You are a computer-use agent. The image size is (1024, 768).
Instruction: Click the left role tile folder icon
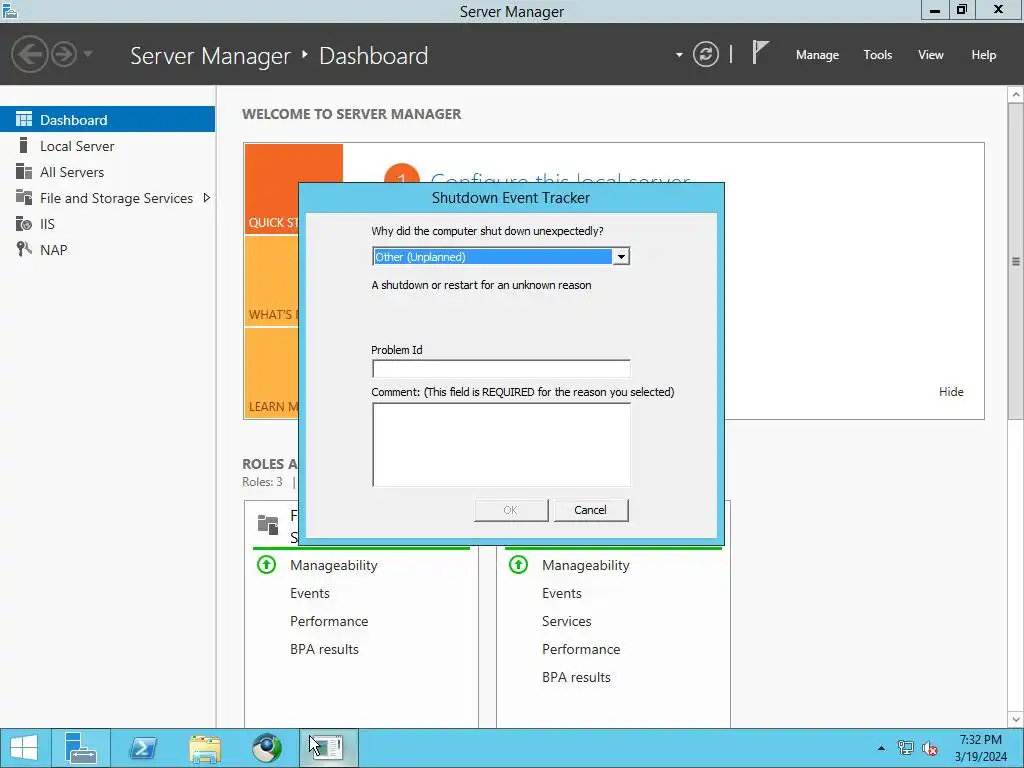click(268, 524)
